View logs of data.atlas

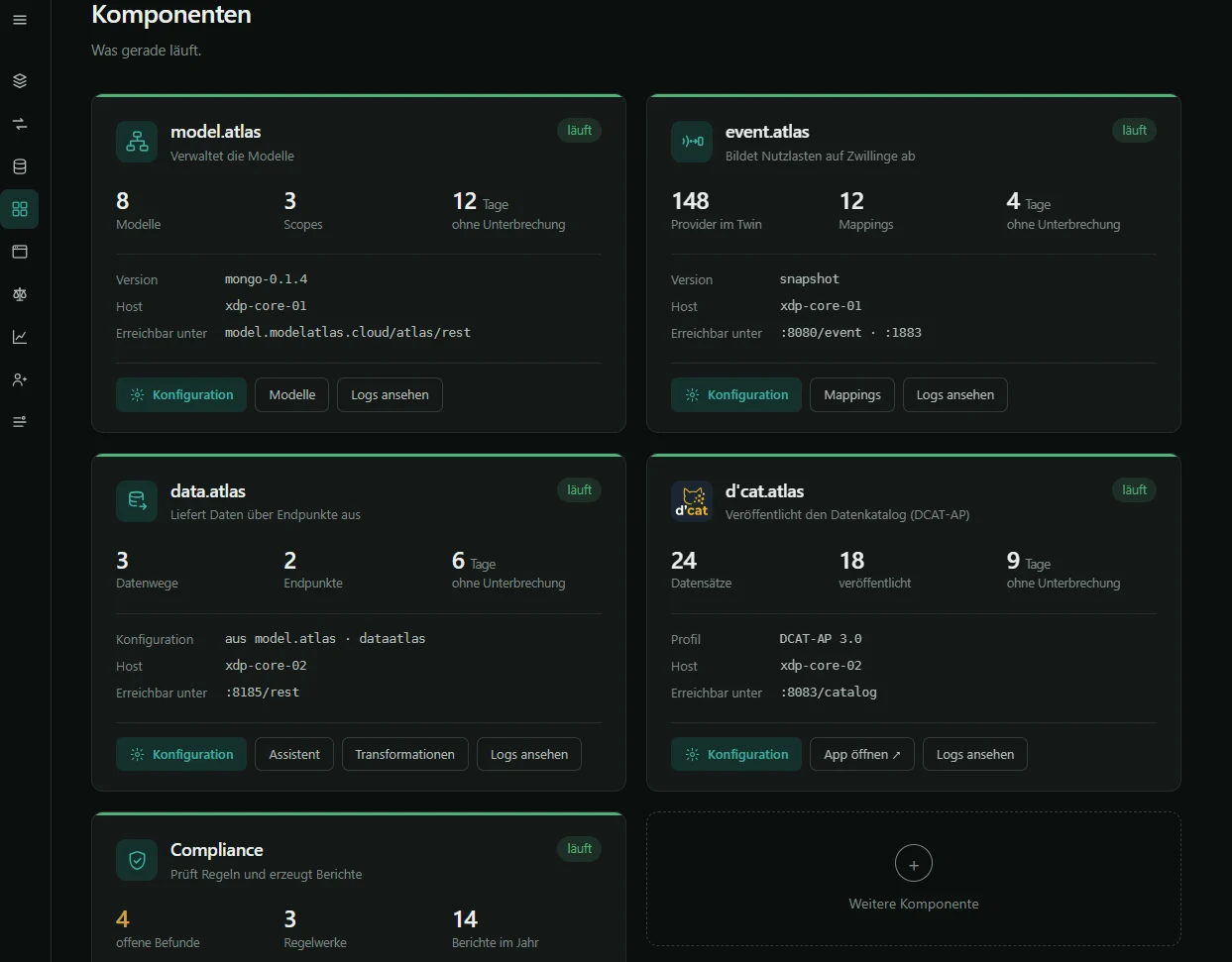529,754
